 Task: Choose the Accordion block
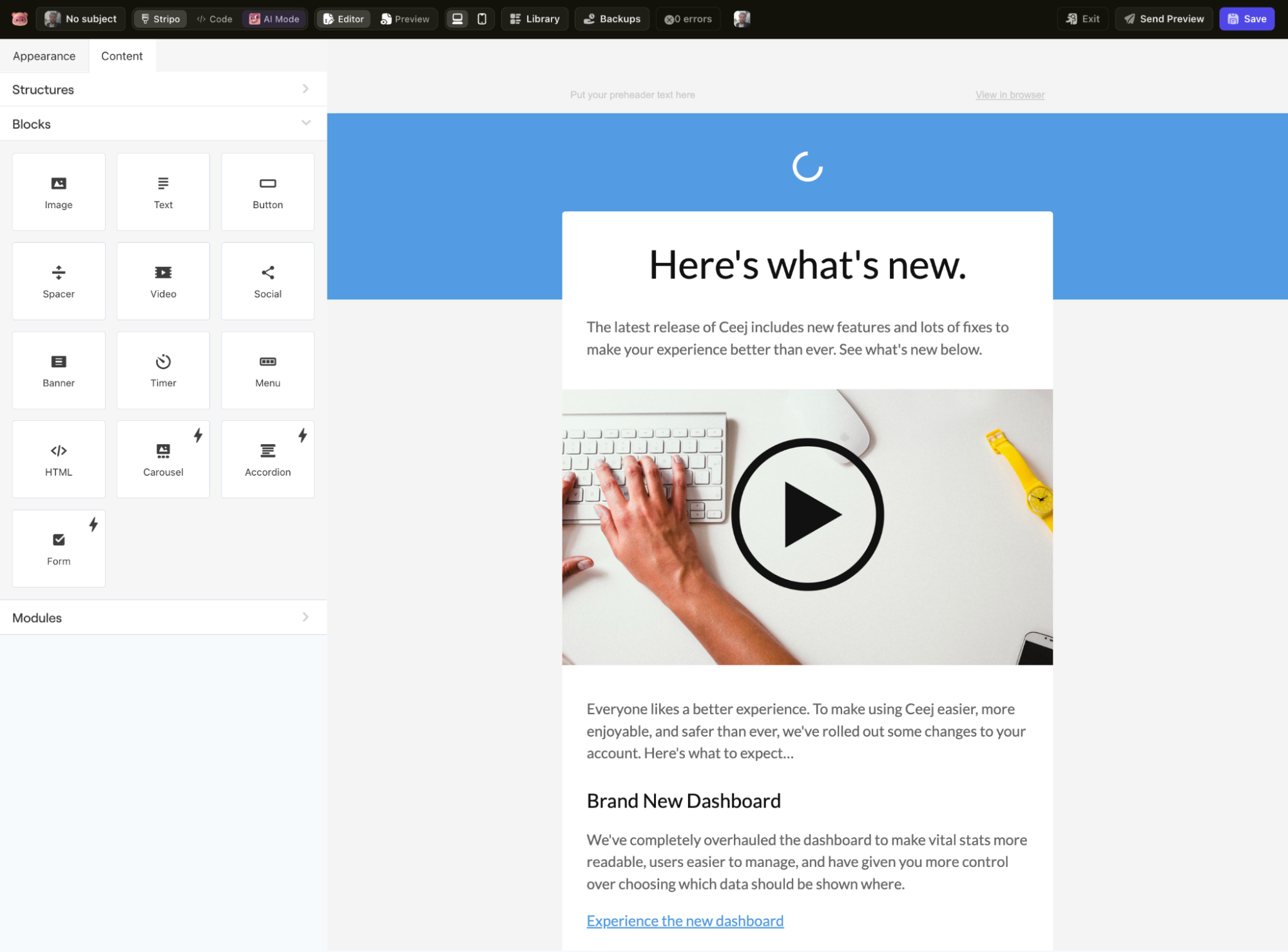point(267,460)
